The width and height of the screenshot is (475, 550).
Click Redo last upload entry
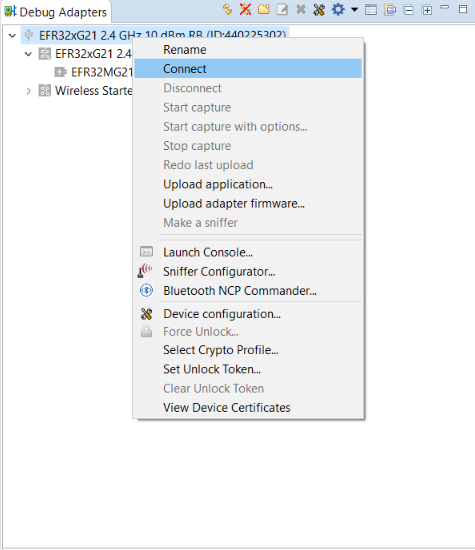coord(248,165)
